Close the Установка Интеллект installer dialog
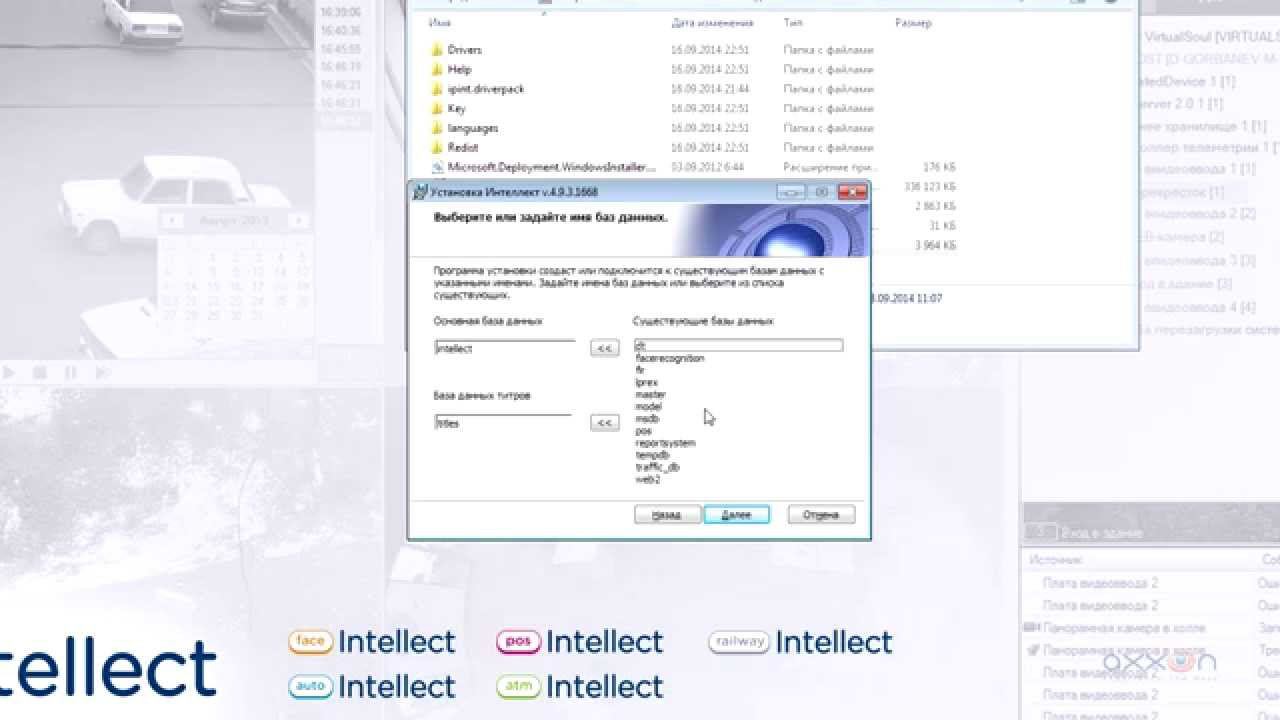 point(852,192)
